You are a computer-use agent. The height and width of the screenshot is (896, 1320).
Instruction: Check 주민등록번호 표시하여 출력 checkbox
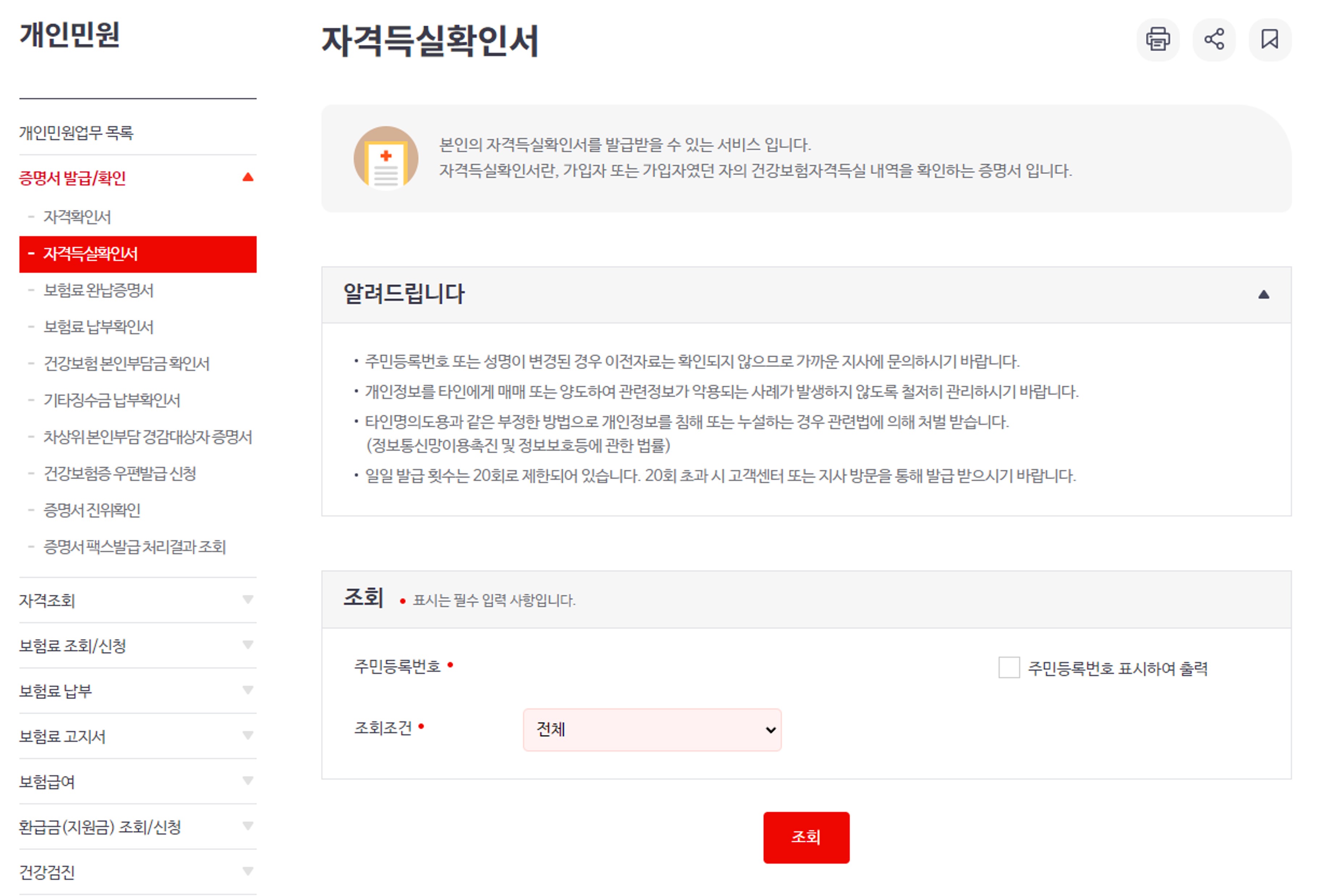1009,667
